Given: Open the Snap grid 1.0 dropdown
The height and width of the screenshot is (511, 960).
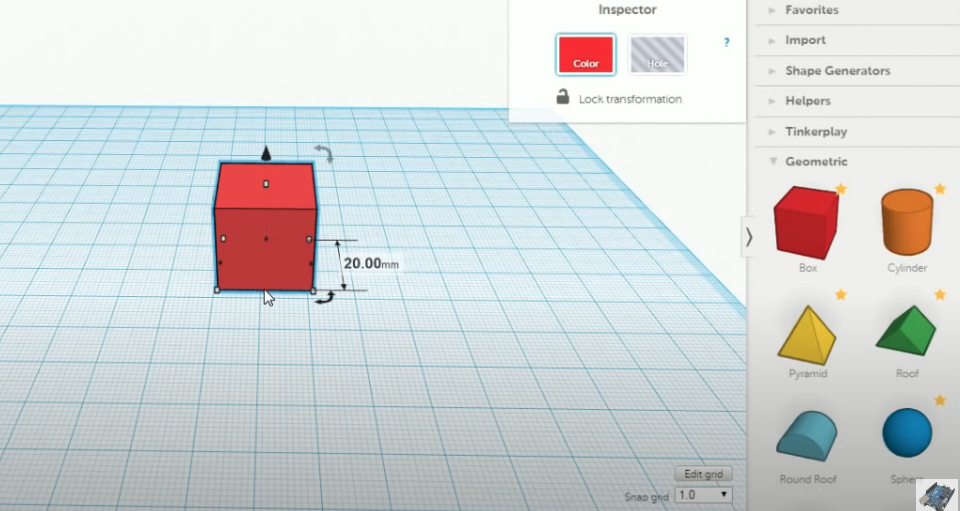Looking at the screenshot, I should coord(703,494).
